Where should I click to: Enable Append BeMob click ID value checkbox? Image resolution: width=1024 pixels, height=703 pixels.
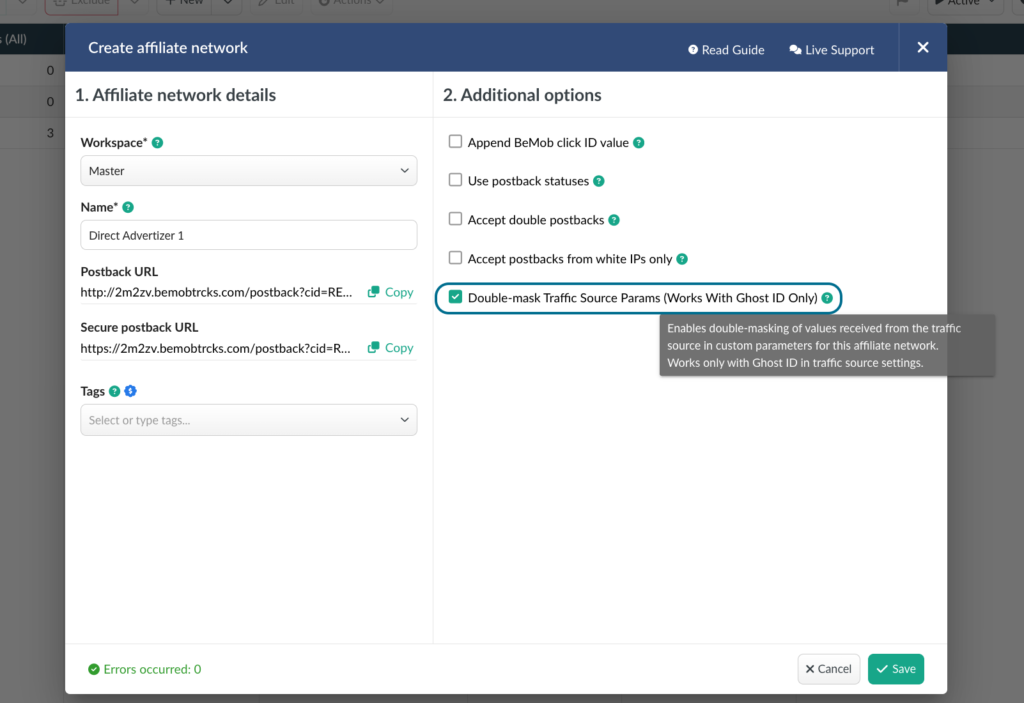(456, 142)
